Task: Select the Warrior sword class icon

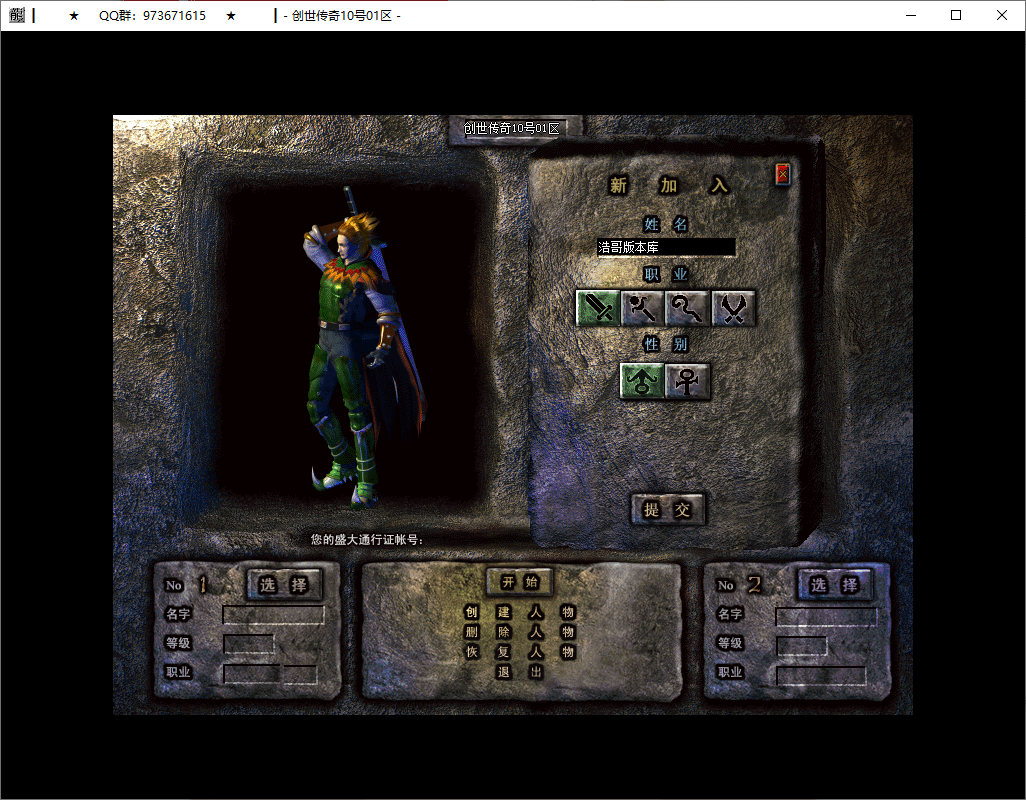Action: [x=598, y=308]
